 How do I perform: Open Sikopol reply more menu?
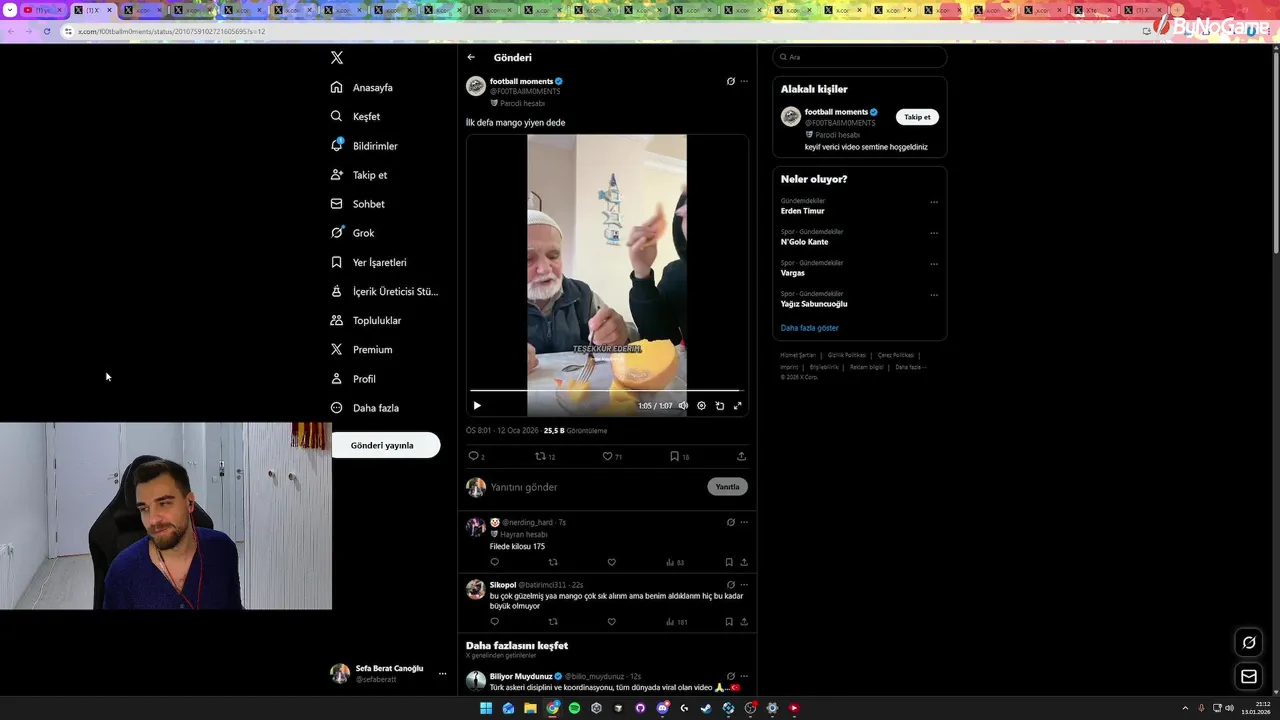coord(744,585)
